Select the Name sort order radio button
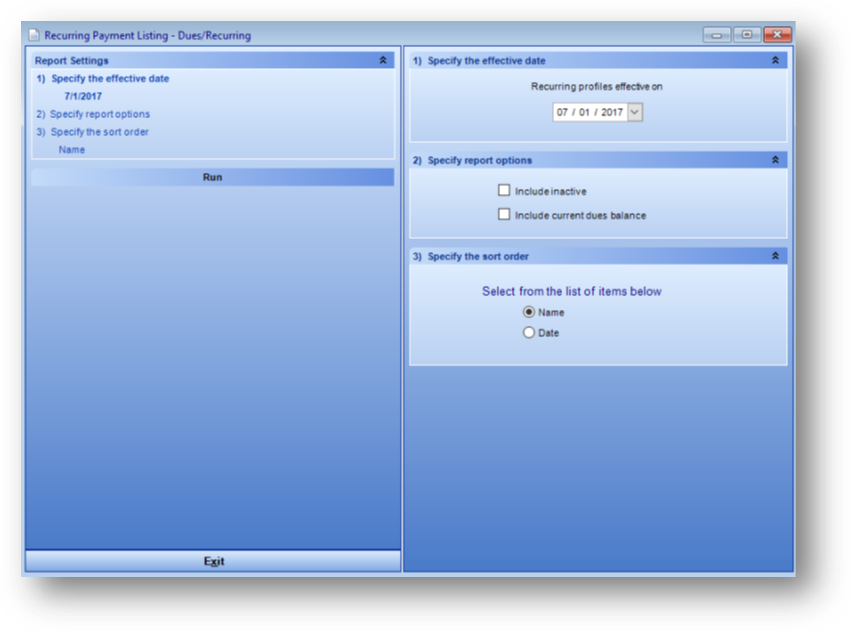Image resolution: width=850 pixels, height=631 pixels. 529,312
